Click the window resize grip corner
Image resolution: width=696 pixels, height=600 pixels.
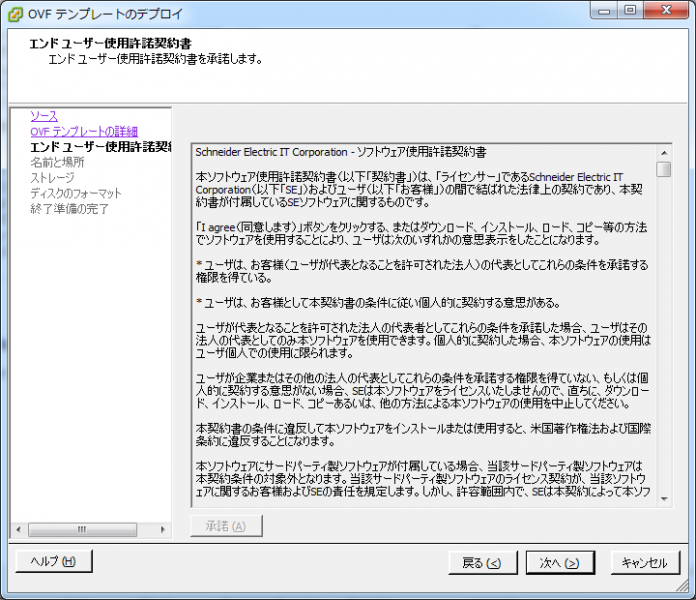point(682,586)
